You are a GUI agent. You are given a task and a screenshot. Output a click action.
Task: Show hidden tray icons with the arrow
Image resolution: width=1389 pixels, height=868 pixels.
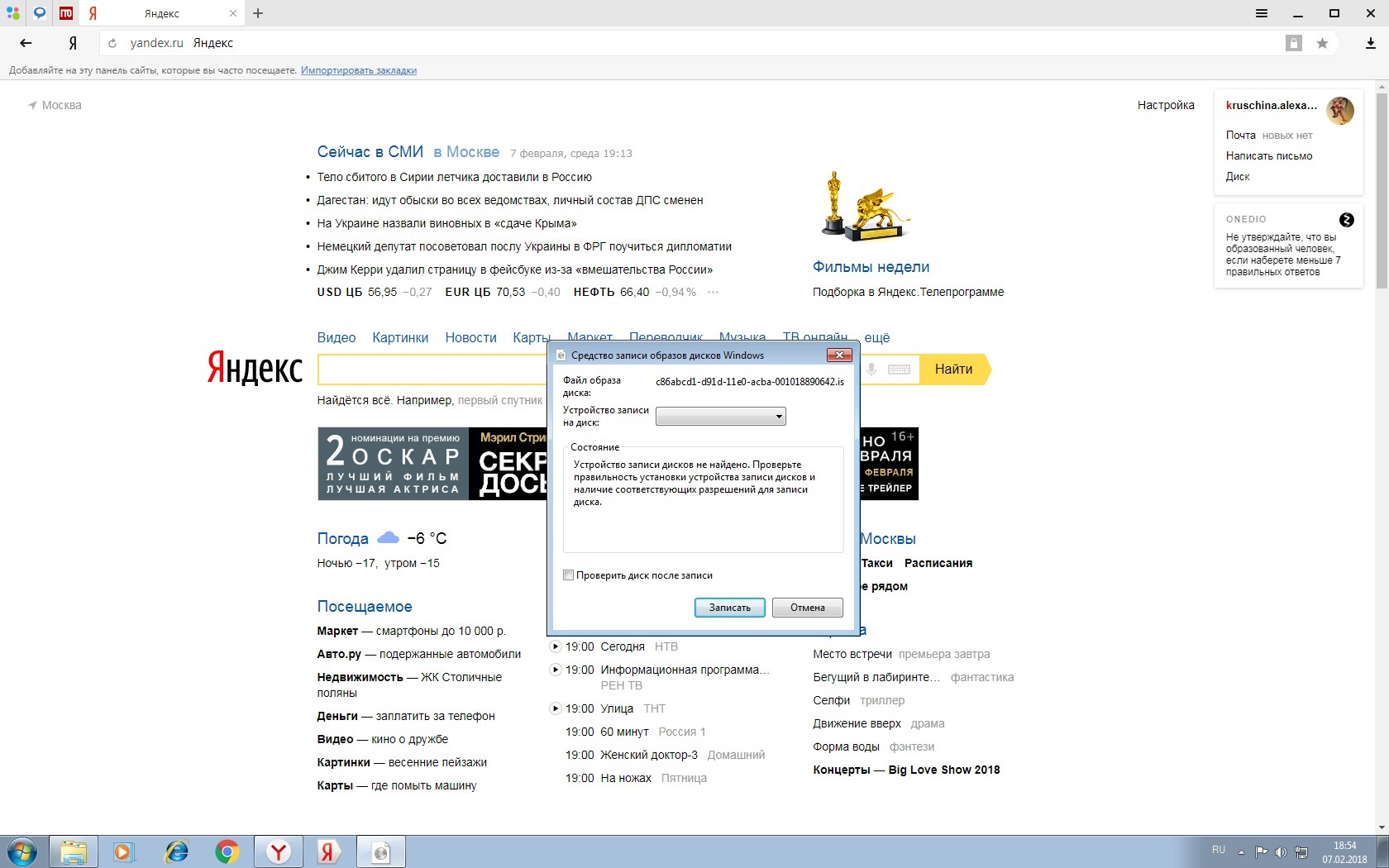click(1241, 851)
